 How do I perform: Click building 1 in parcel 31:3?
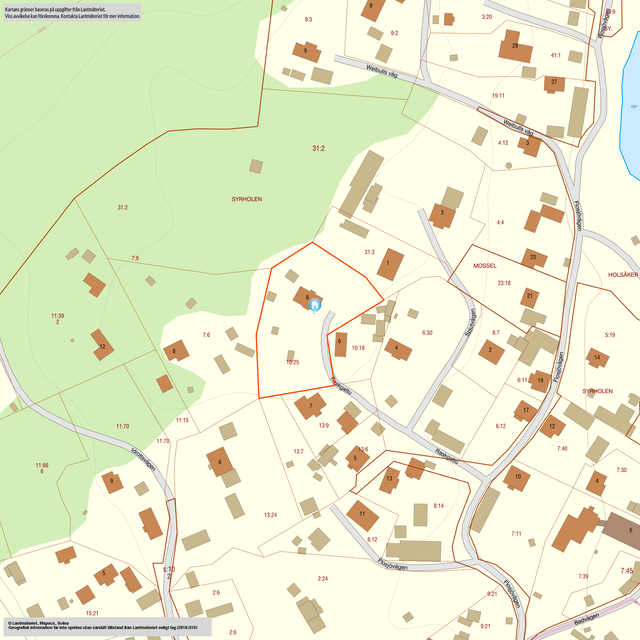click(x=389, y=264)
